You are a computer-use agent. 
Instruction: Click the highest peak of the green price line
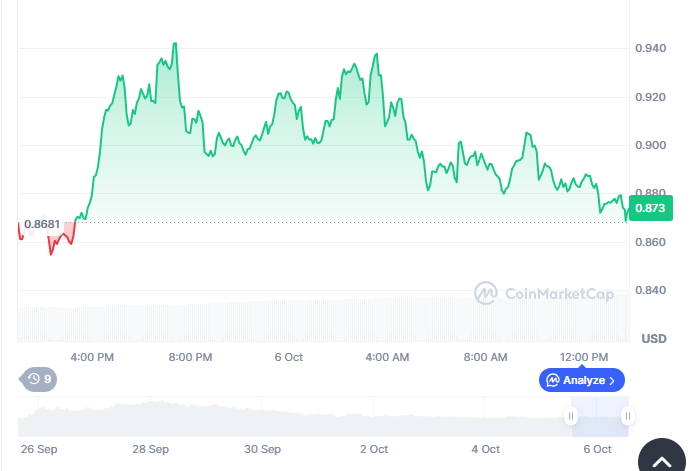coord(175,44)
